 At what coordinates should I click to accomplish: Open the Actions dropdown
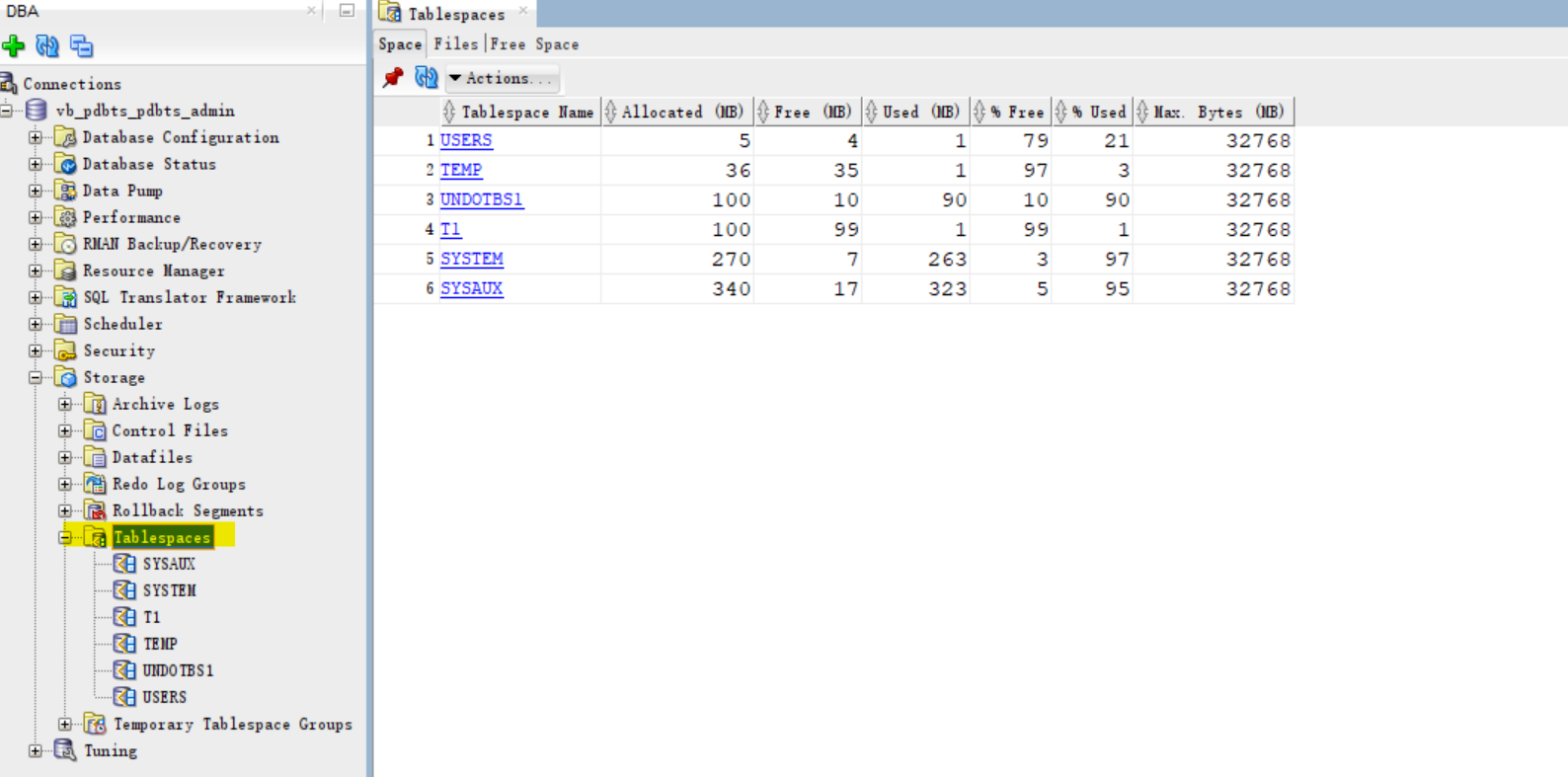tap(503, 78)
